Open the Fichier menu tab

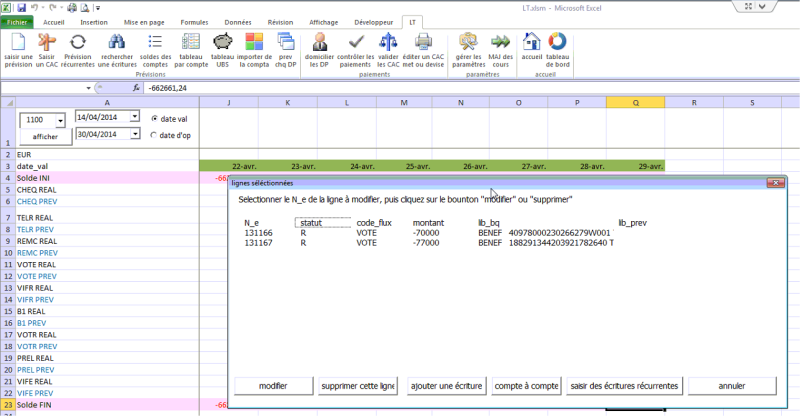[17, 22]
